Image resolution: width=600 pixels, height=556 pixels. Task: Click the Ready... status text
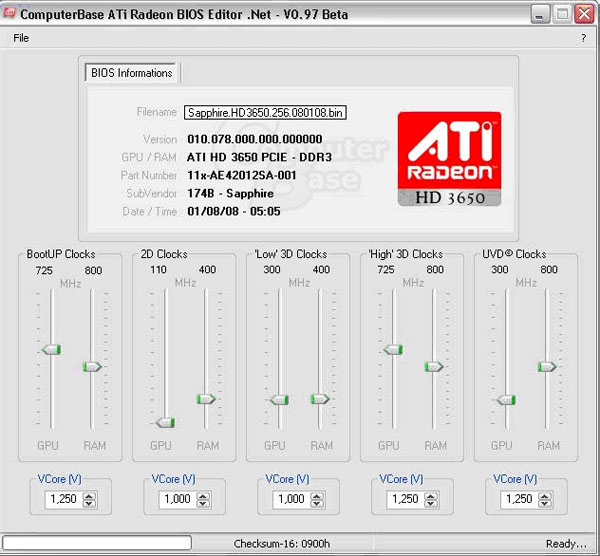click(x=566, y=544)
